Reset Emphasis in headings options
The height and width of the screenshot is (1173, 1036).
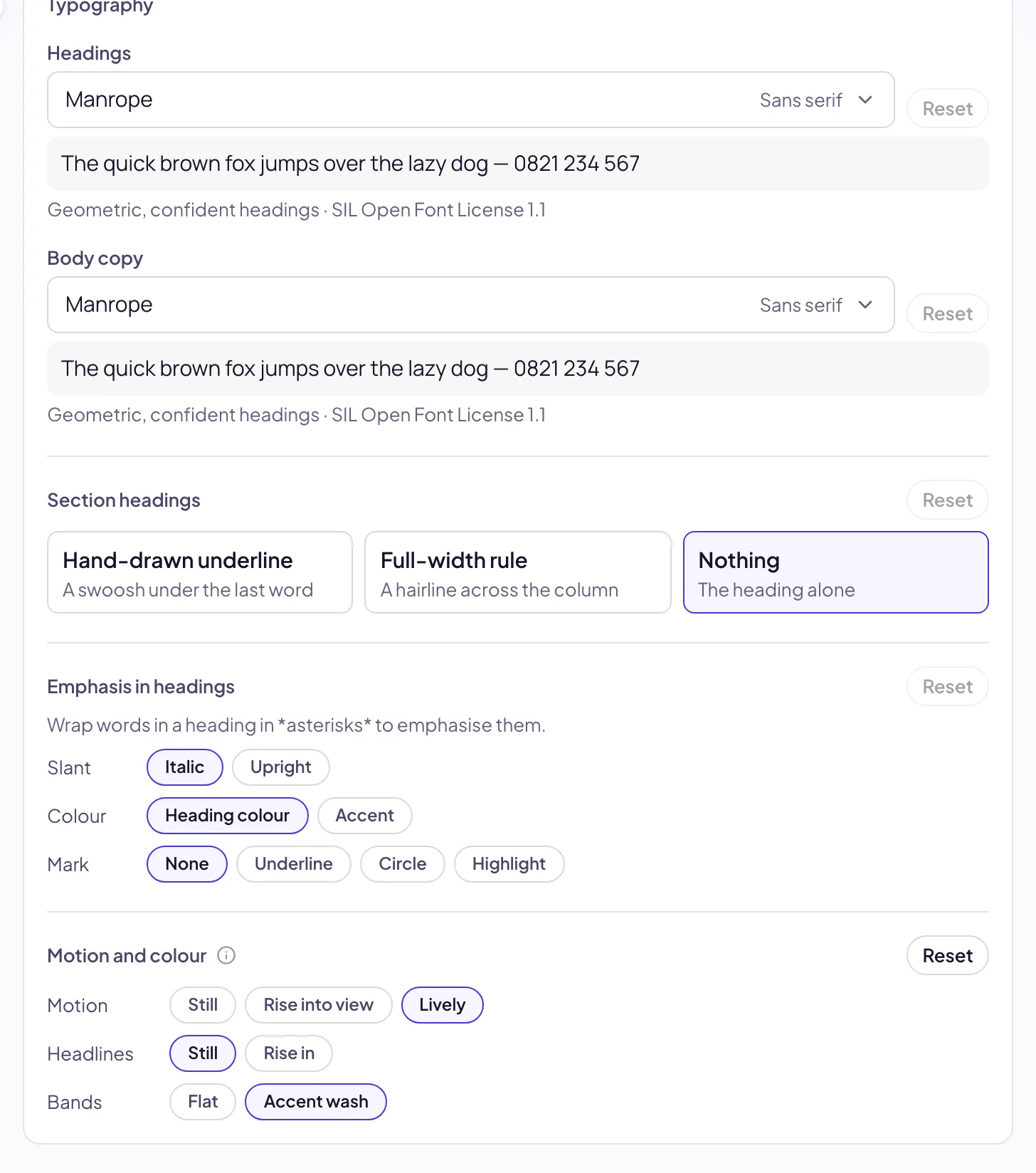(947, 686)
